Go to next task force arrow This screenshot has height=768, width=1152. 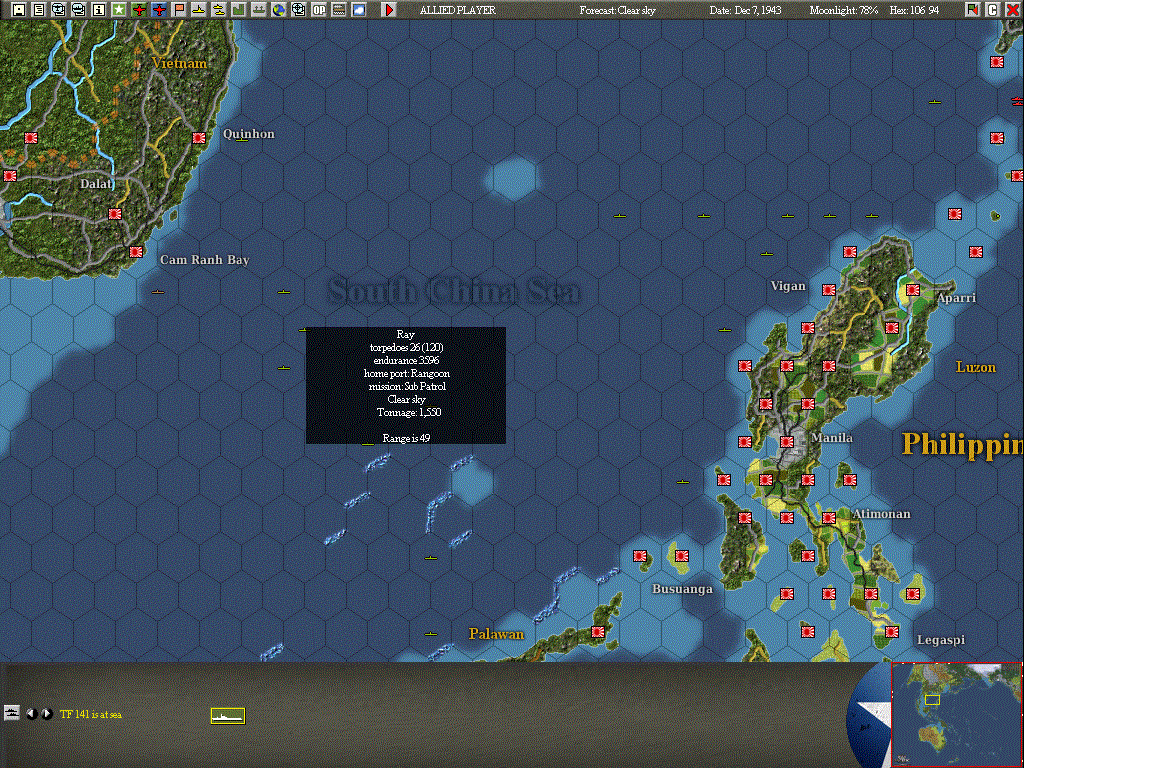point(47,714)
